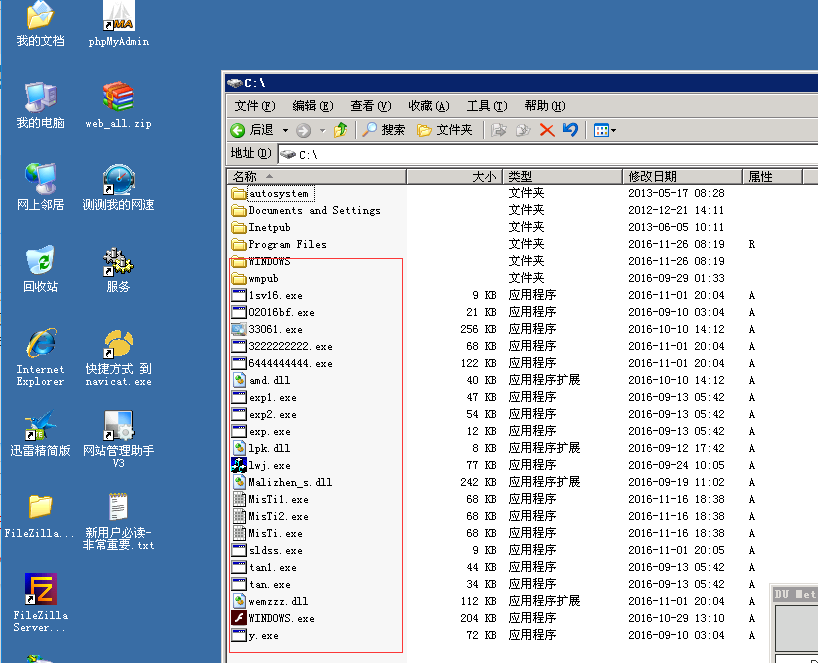Click the 搜索 (Search) toolbar button
The height and width of the screenshot is (663, 818).
[x=384, y=130]
